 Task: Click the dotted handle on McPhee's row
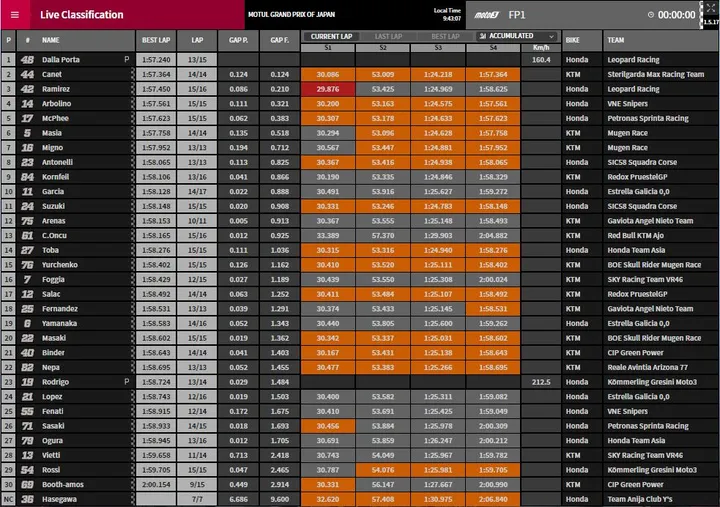tap(133, 118)
